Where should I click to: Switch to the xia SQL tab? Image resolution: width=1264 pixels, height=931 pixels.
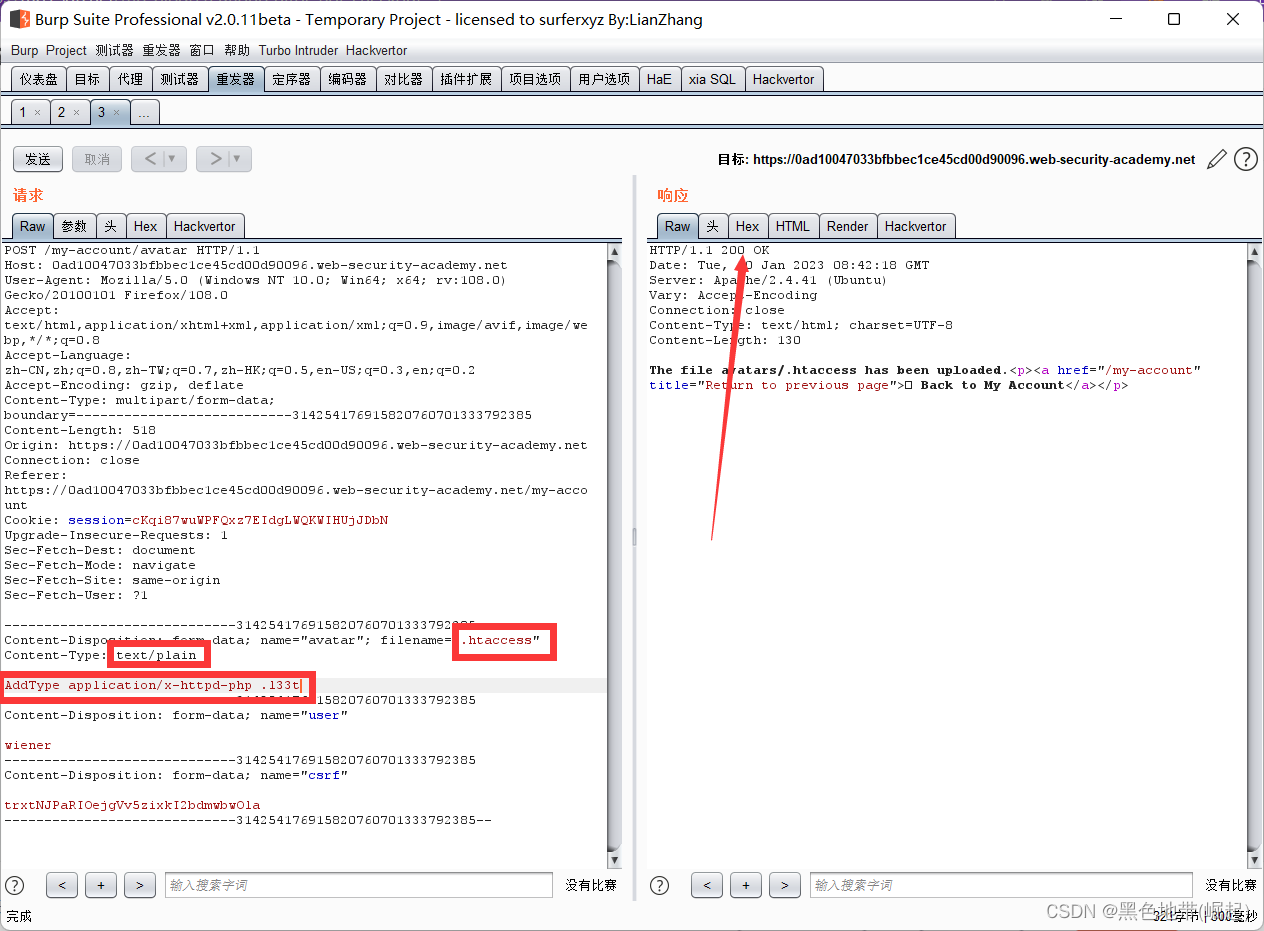pyautogui.click(x=712, y=79)
